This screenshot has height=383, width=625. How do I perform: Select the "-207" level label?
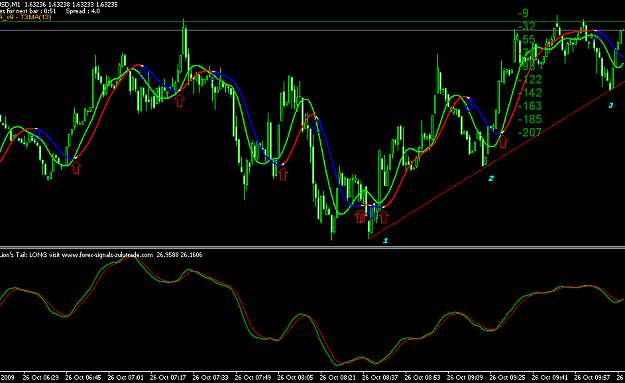click(x=530, y=132)
